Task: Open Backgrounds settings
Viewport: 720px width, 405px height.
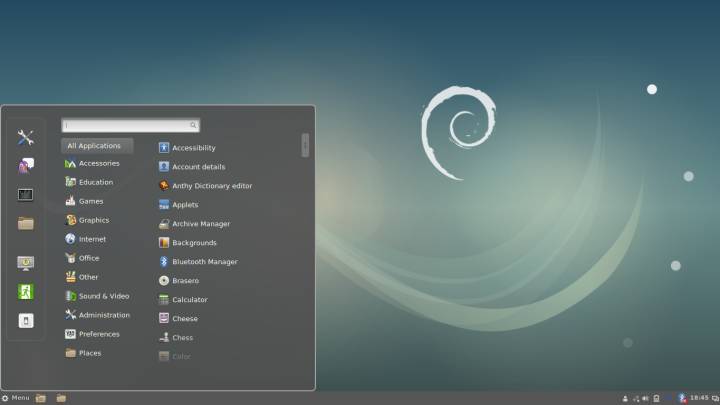Action: click(187, 242)
